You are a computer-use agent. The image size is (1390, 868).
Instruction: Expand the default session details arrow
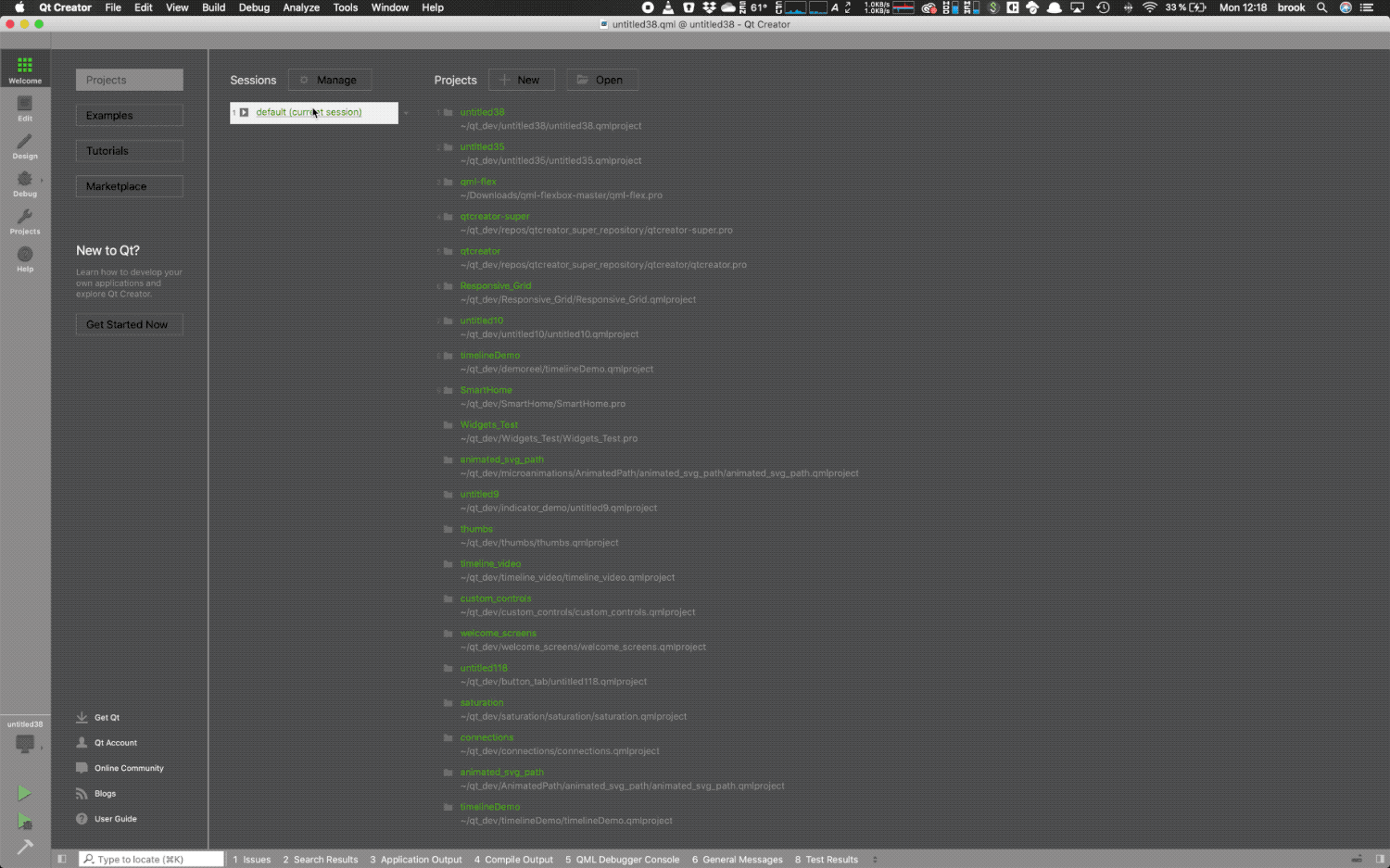pos(406,113)
